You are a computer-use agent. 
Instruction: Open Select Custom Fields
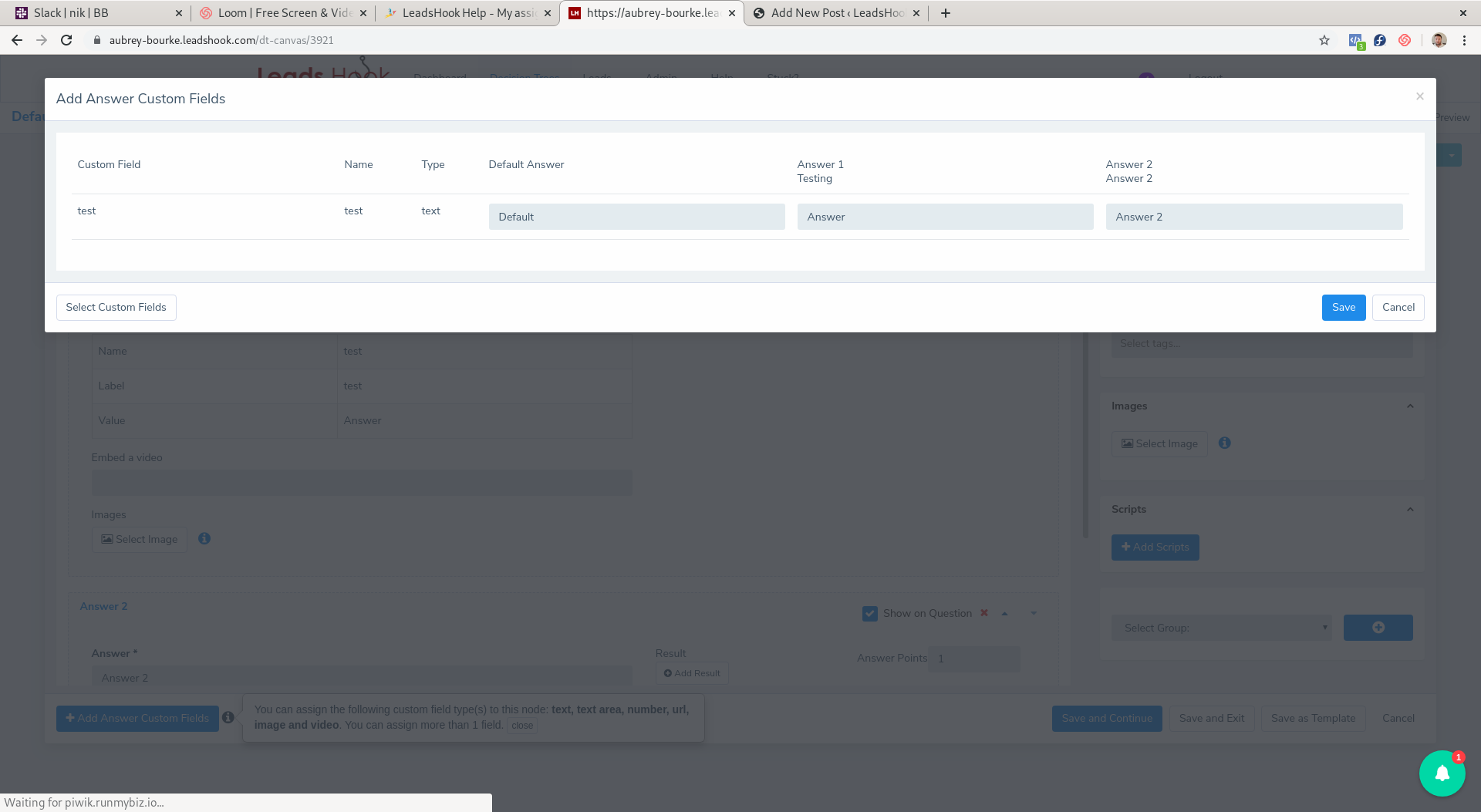click(116, 307)
